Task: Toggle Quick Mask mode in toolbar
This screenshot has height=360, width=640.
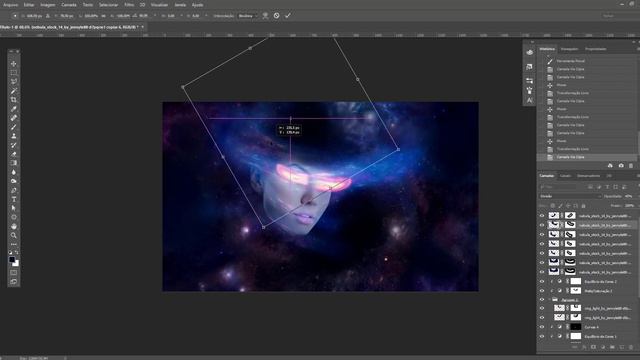Action: coord(13,273)
